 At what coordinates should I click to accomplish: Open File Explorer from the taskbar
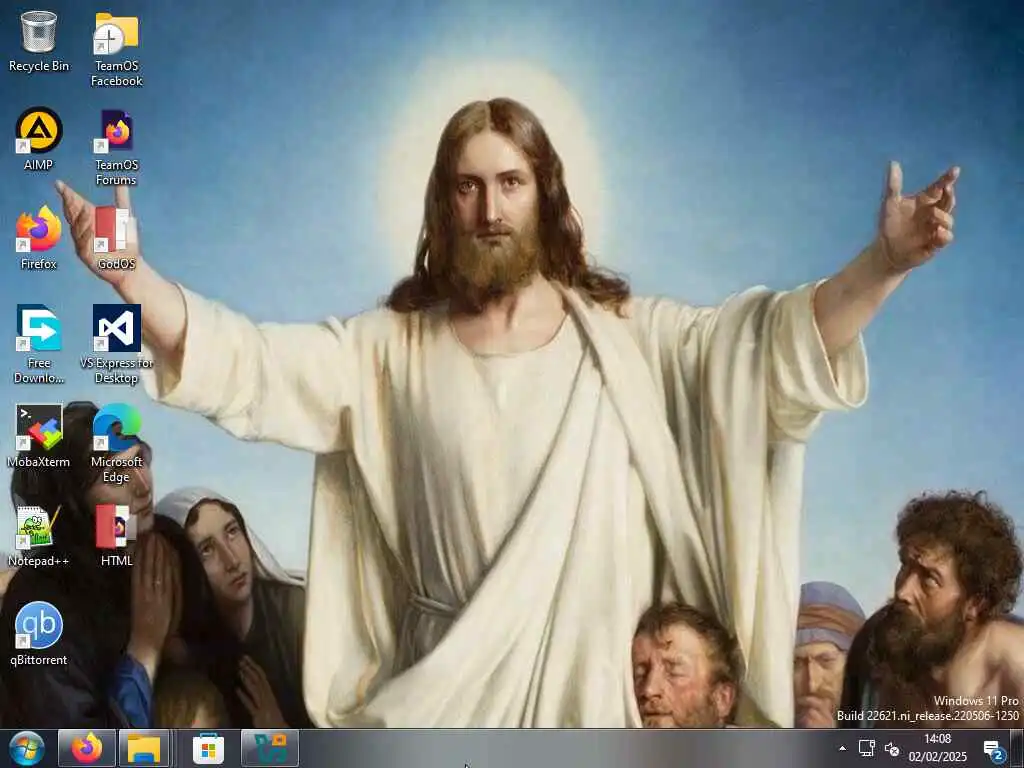(x=144, y=748)
